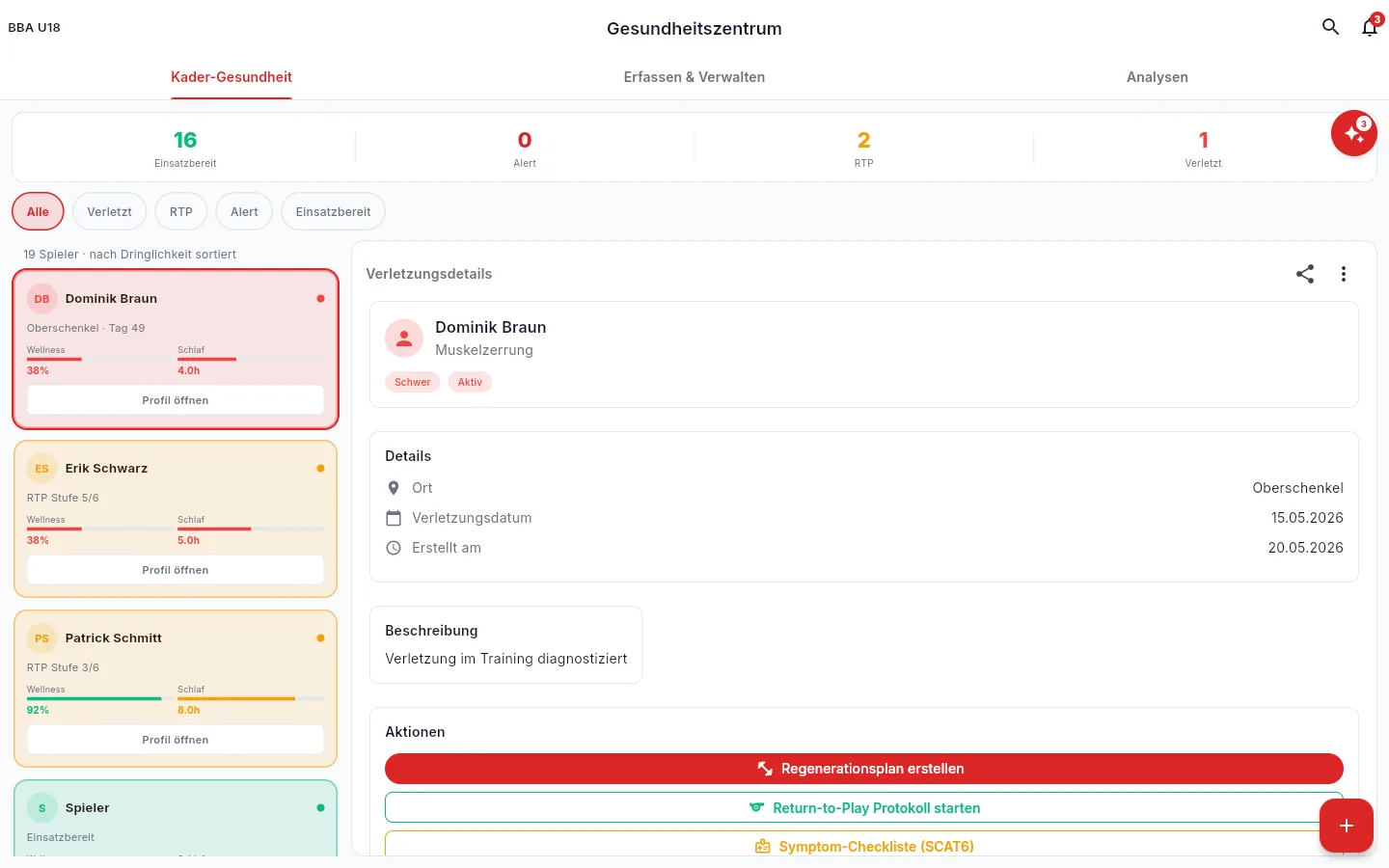Image resolution: width=1389 pixels, height=868 pixels.
Task: Click the S avatar on Spieler card
Action: [x=41, y=808]
